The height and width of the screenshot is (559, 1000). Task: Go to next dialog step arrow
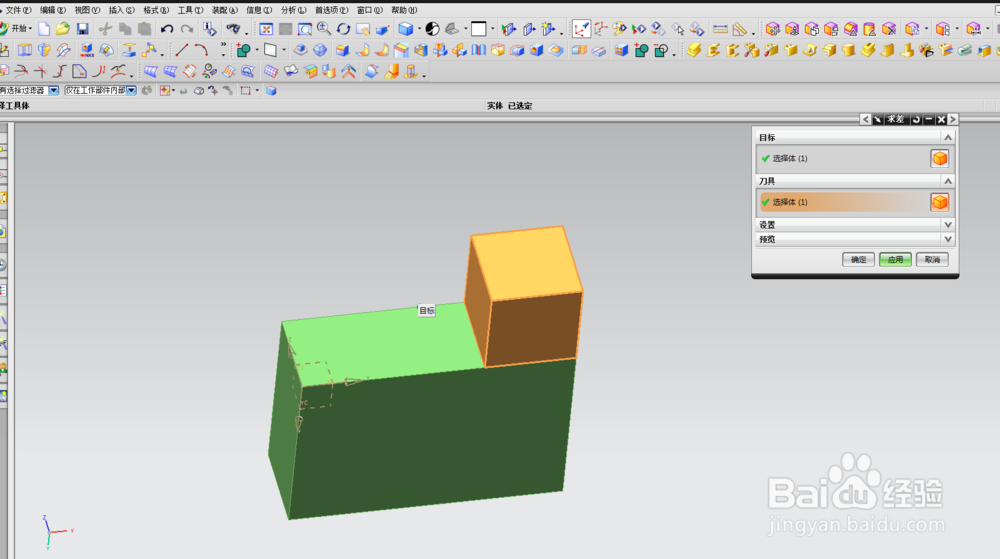point(953,119)
